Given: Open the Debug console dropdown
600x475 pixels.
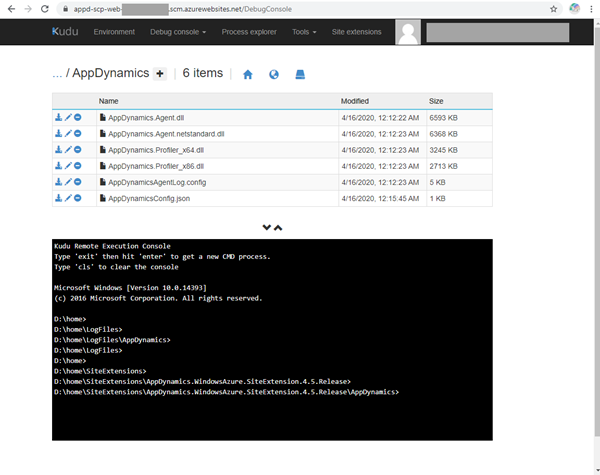Looking at the screenshot, I should point(177,32).
